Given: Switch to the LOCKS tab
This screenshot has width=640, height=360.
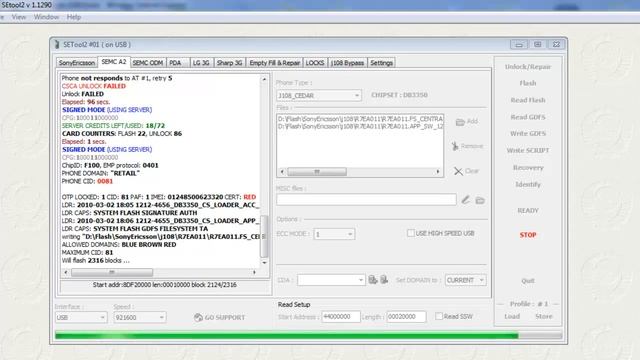Looking at the screenshot, I should click(315, 63).
